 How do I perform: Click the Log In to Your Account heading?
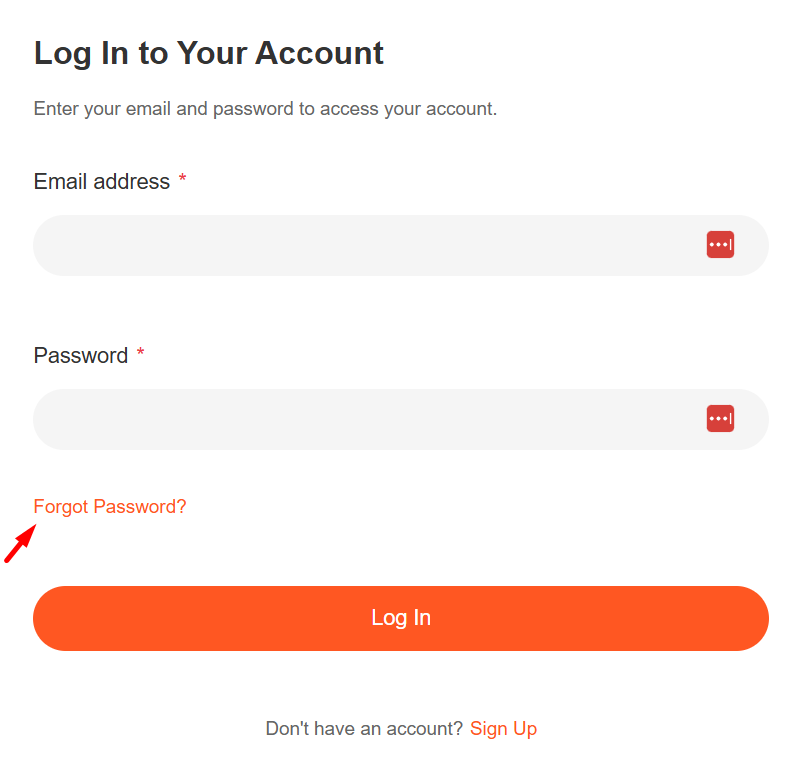208,53
